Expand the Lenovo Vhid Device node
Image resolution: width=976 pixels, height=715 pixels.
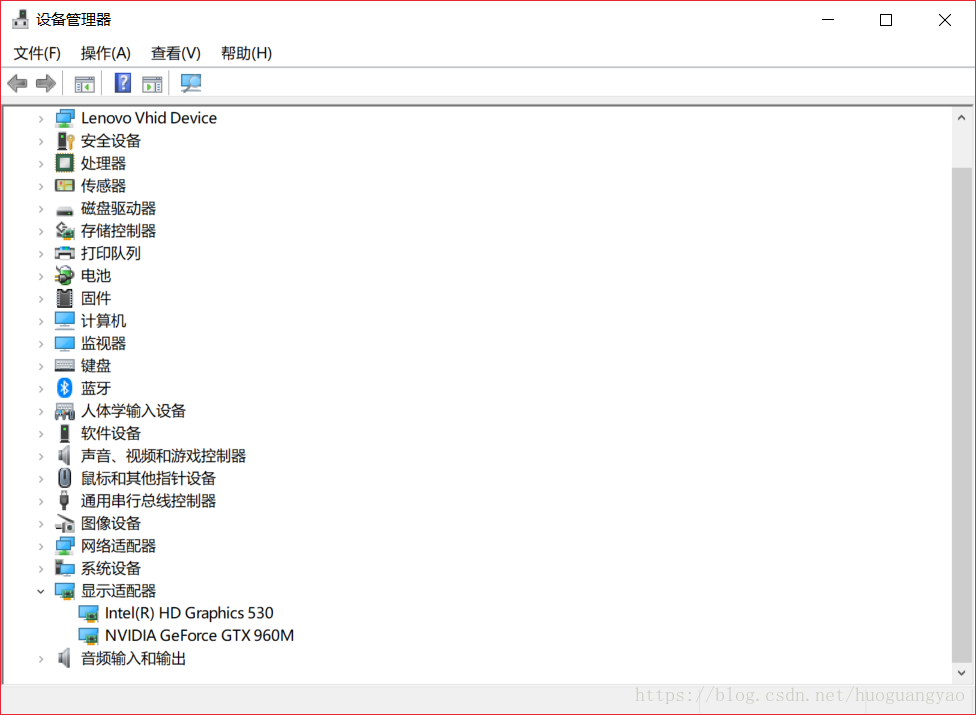(x=41, y=118)
